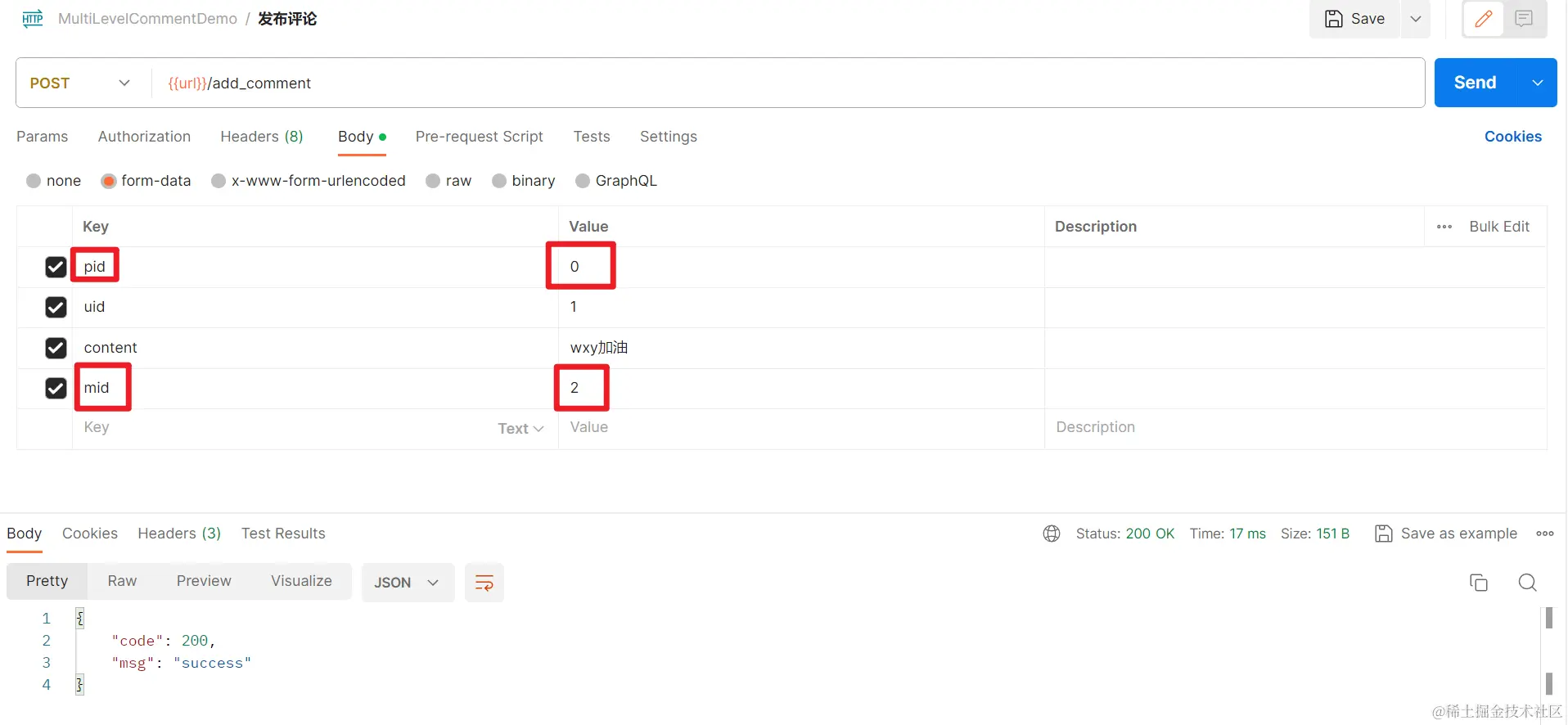Click the request URL input field

[x=787, y=83]
